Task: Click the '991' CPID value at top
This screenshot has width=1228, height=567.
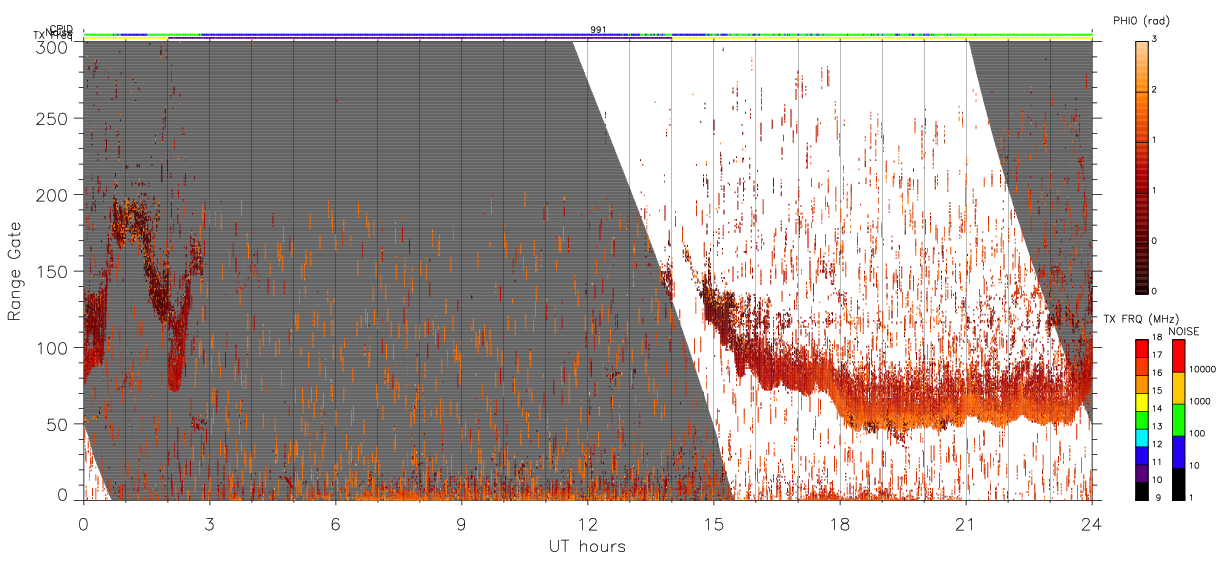Action: pyautogui.click(x=598, y=30)
